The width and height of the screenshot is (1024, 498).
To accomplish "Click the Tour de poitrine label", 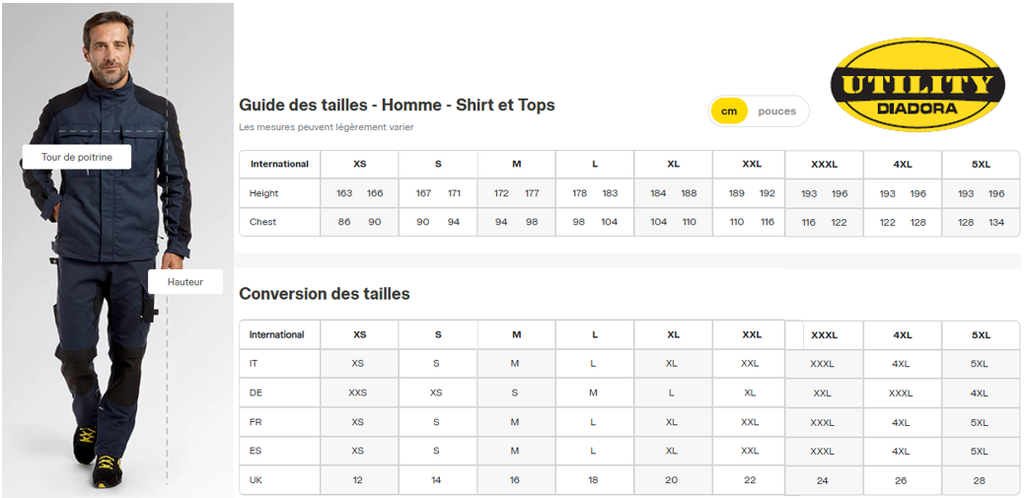I will tap(77, 157).
